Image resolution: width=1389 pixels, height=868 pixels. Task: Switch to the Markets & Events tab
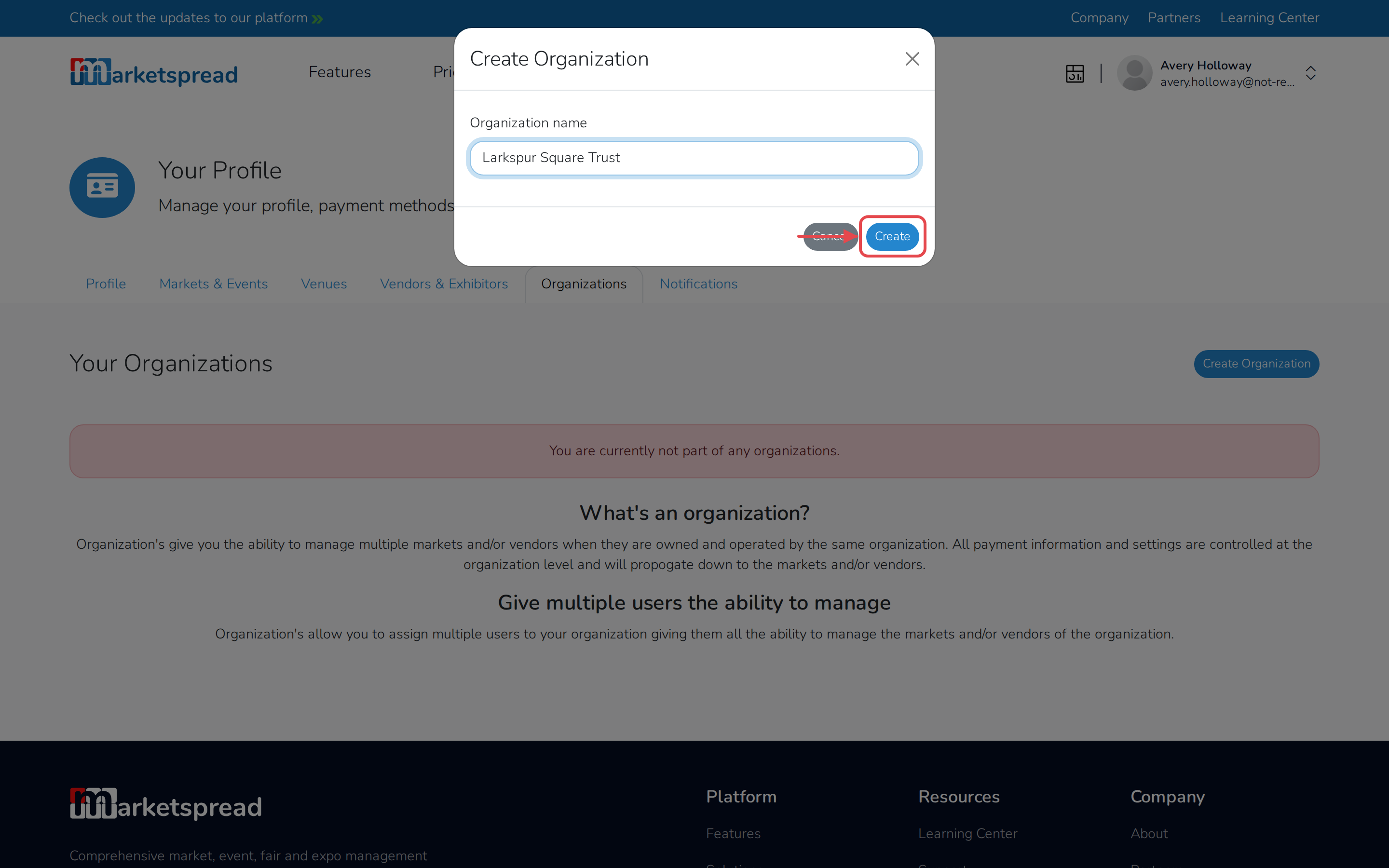click(x=214, y=284)
